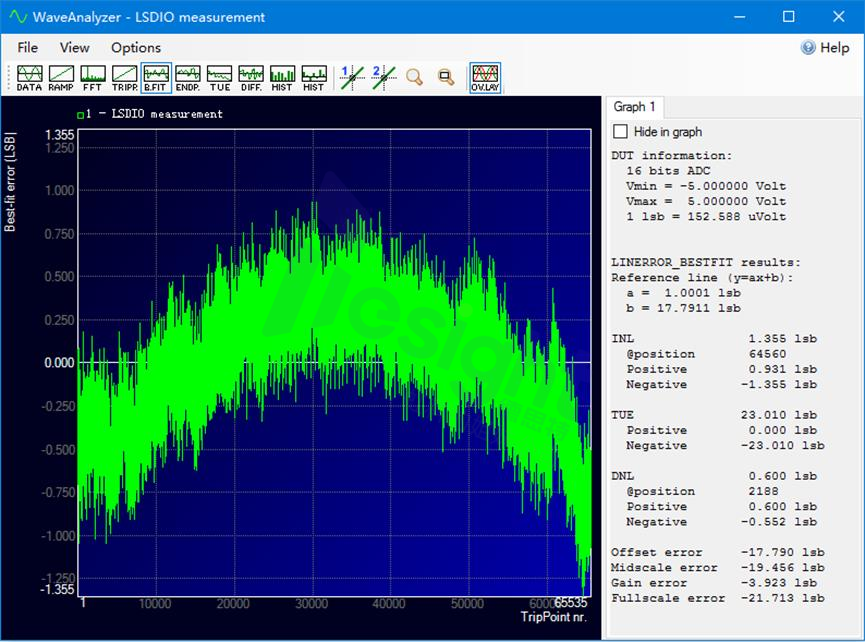Close the WaveAnalyzer window

coord(839,17)
